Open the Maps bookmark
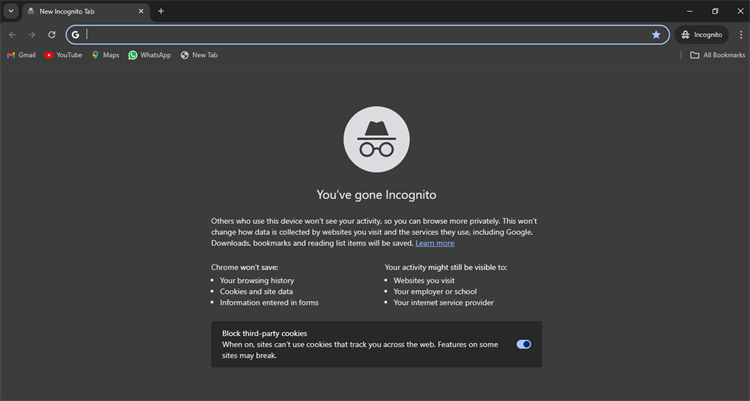 (105, 55)
